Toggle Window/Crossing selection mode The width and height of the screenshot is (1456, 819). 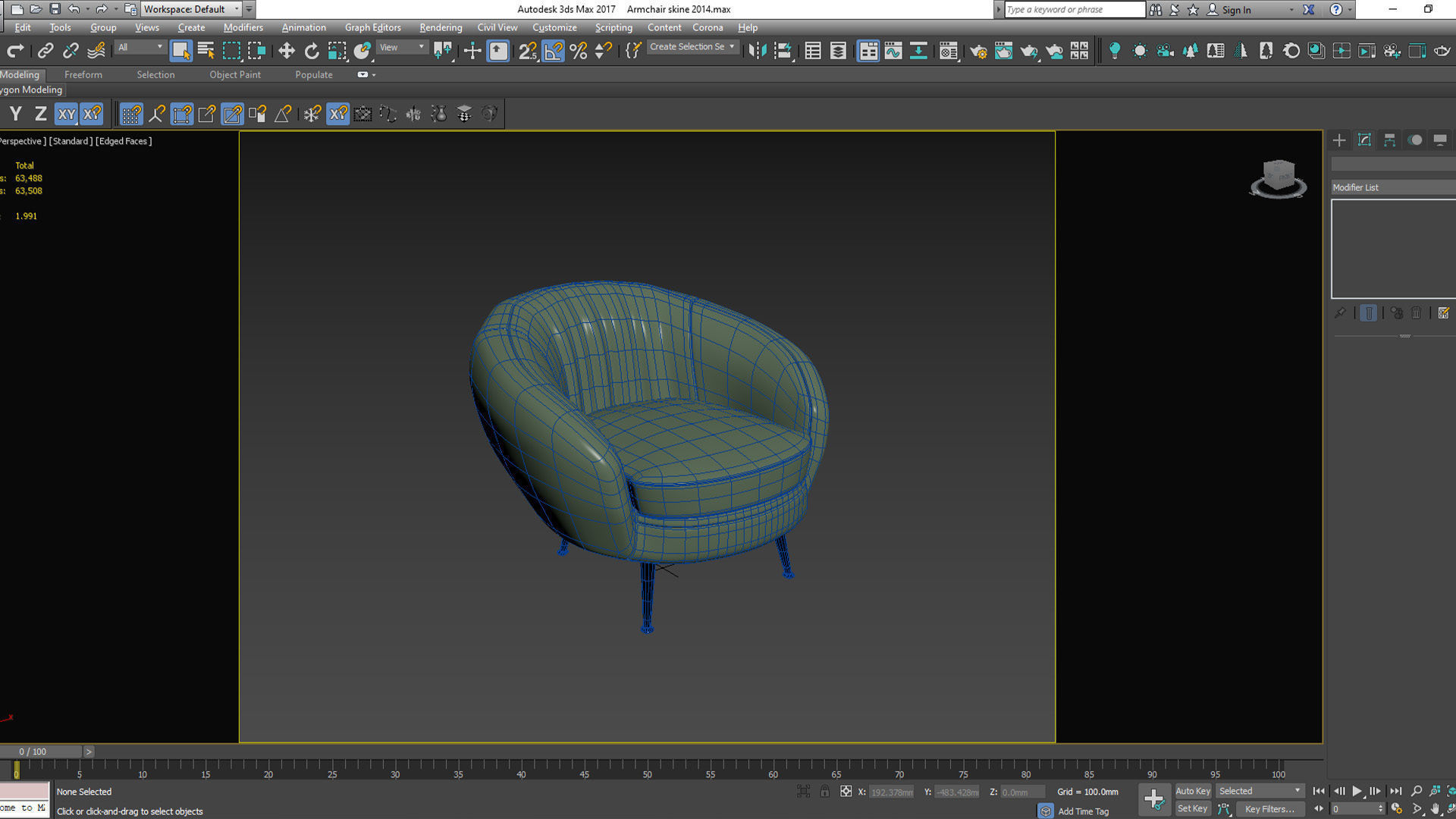pos(257,51)
